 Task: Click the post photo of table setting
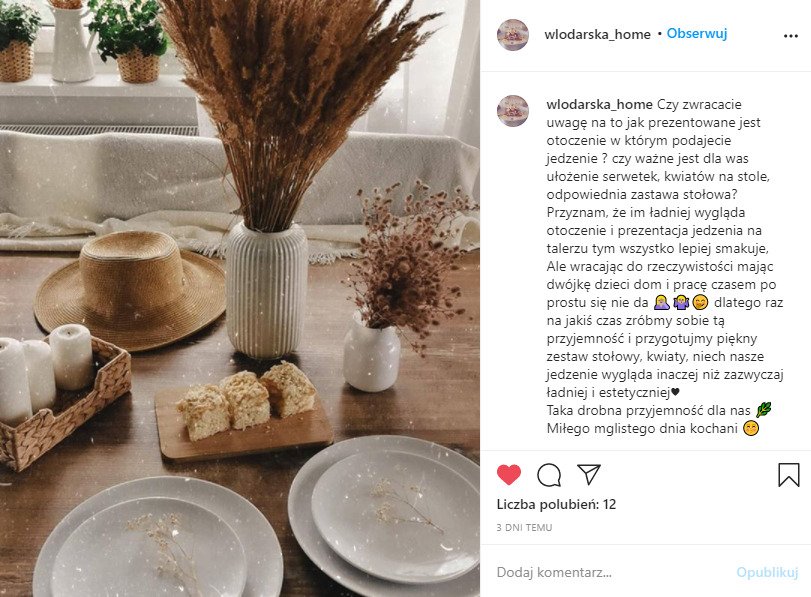(x=240, y=298)
